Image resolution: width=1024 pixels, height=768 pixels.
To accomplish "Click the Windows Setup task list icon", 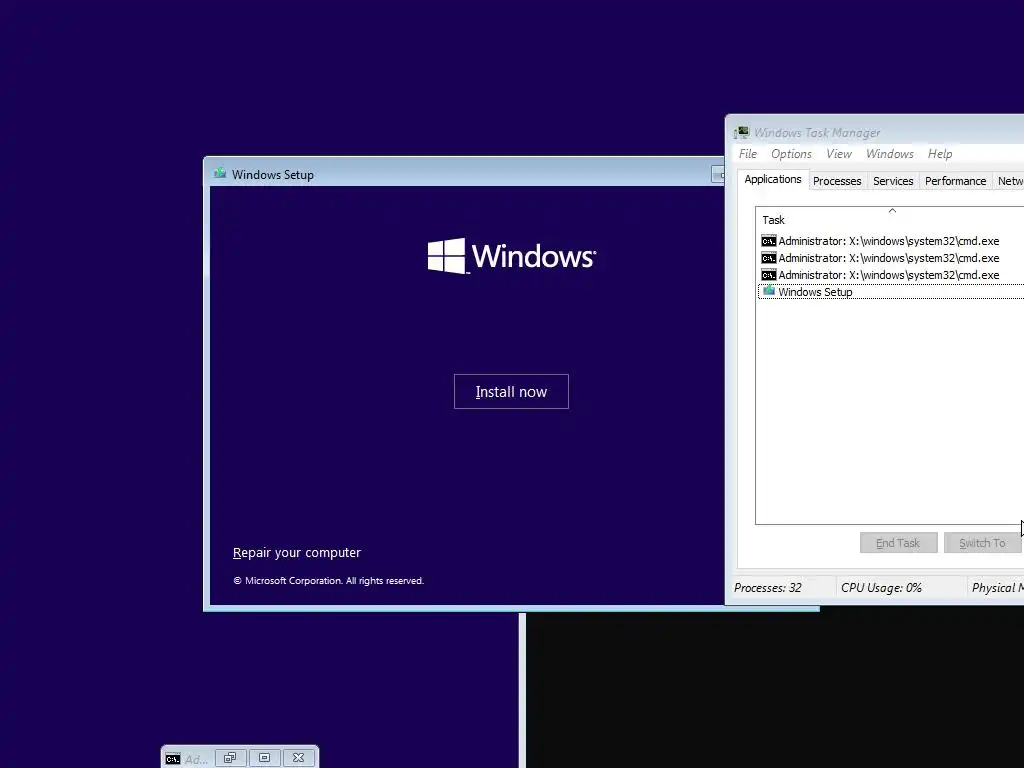I will pos(769,291).
